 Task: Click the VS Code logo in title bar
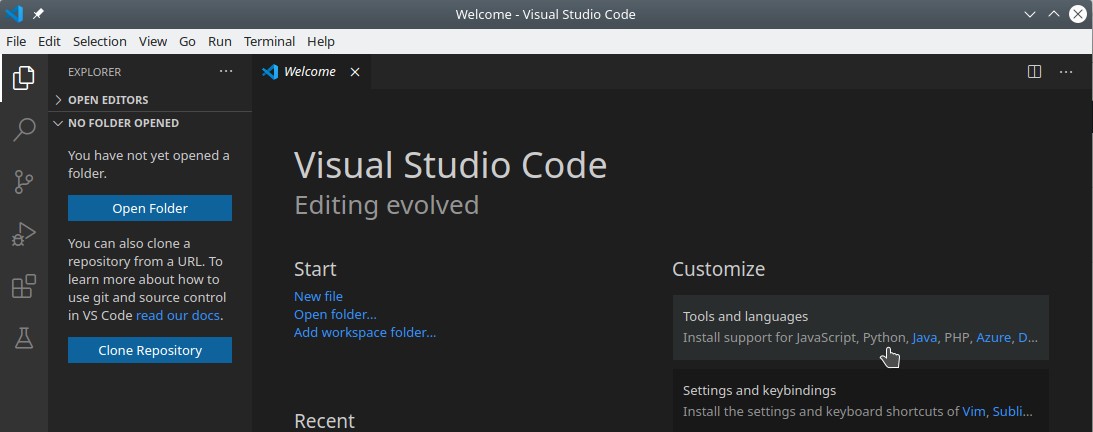pos(14,14)
